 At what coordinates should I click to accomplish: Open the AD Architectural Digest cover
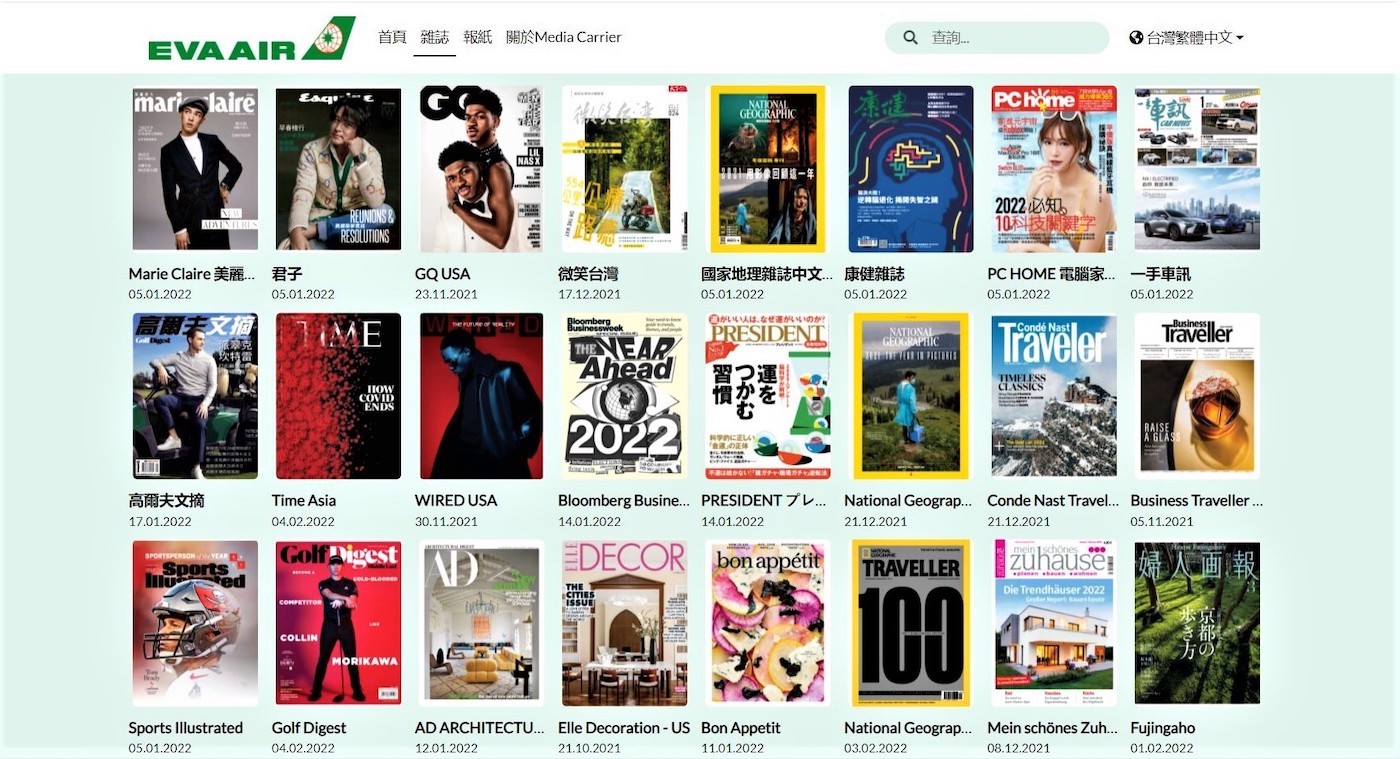(481, 623)
